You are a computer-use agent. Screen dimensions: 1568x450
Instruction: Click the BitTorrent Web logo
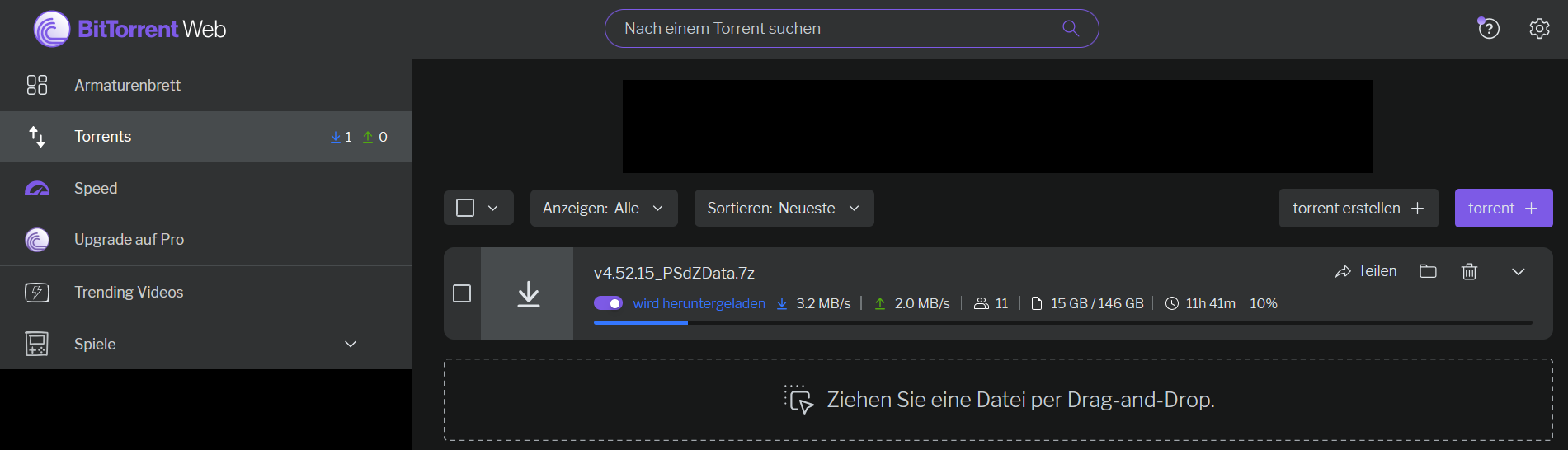tap(130, 29)
